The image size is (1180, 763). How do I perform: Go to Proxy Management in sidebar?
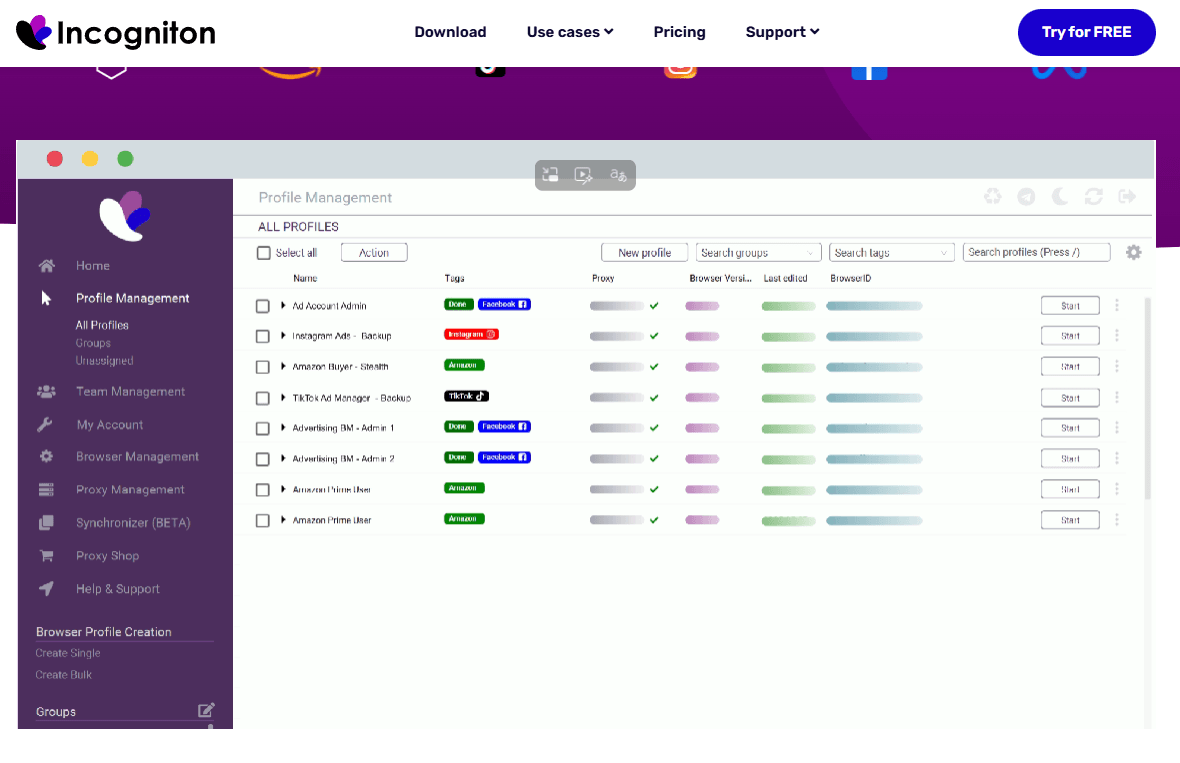(x=130, y=490)
